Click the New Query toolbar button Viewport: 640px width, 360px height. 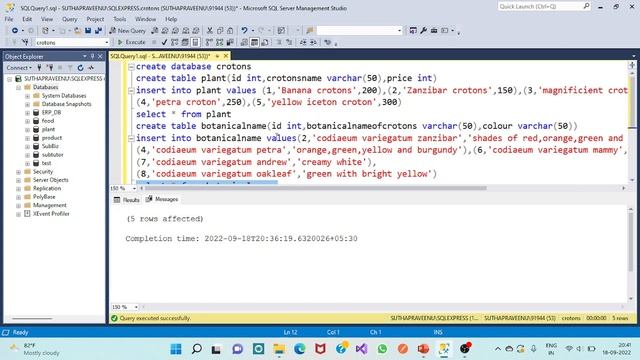[127, 31]
